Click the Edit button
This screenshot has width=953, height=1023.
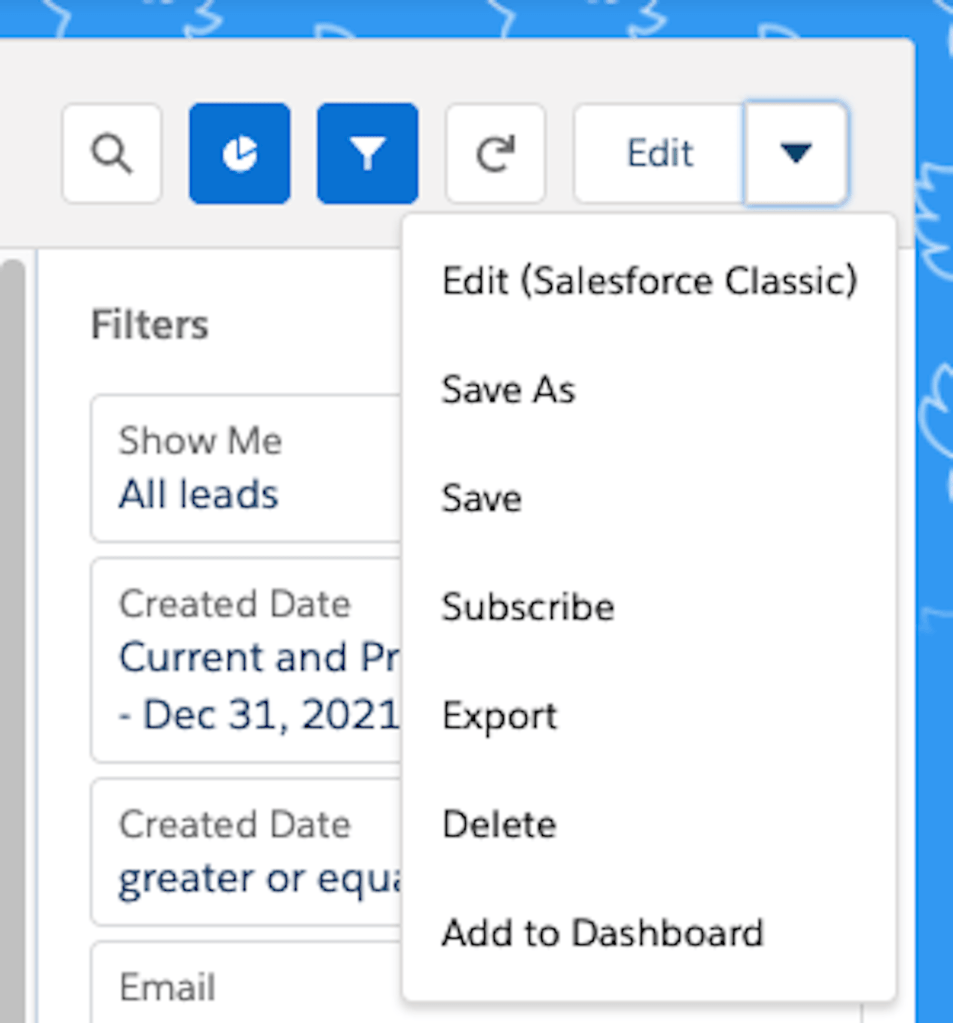pyautogui.click(x=659, y=154)
